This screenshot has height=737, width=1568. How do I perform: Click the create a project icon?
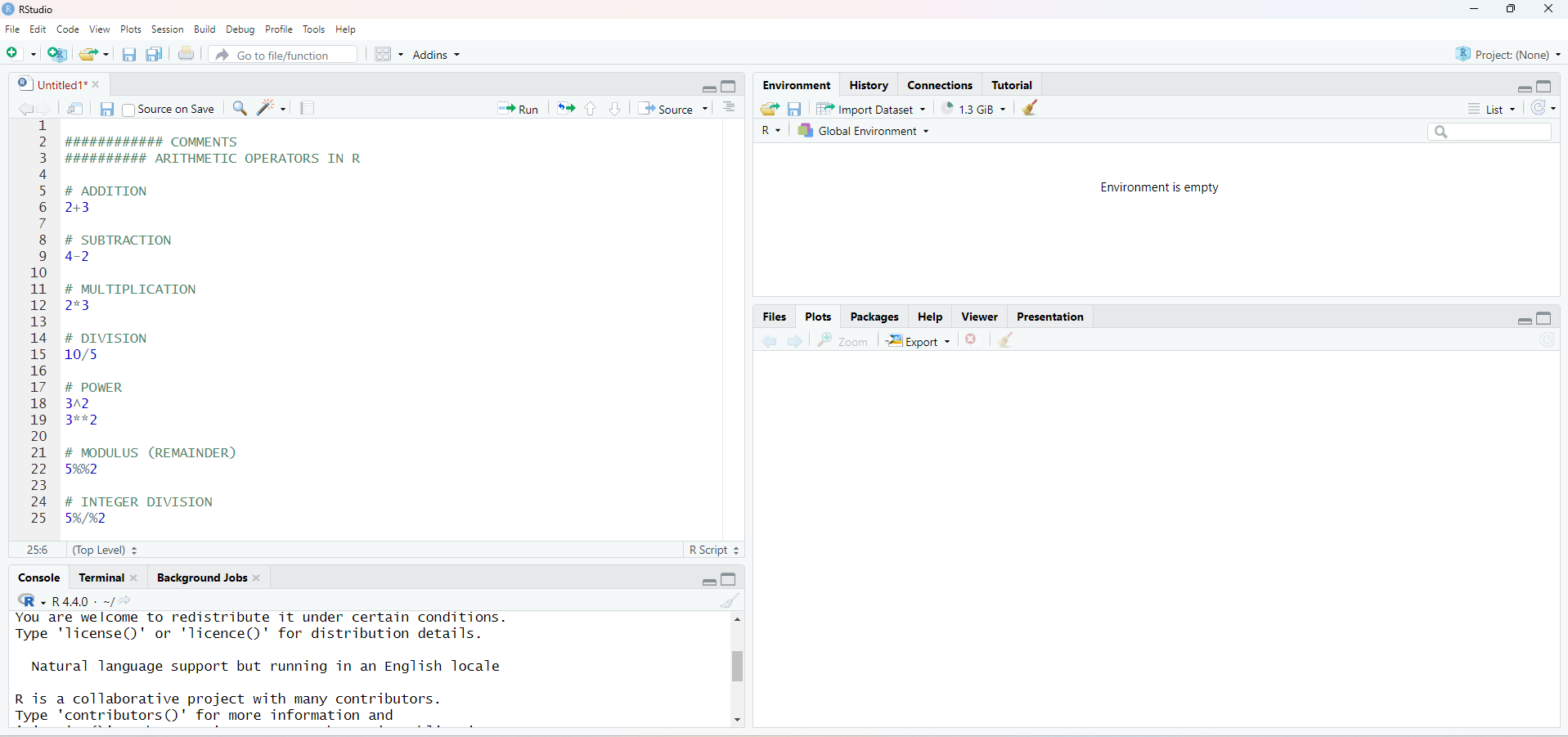pyautogui.click(x=57, y=55)
